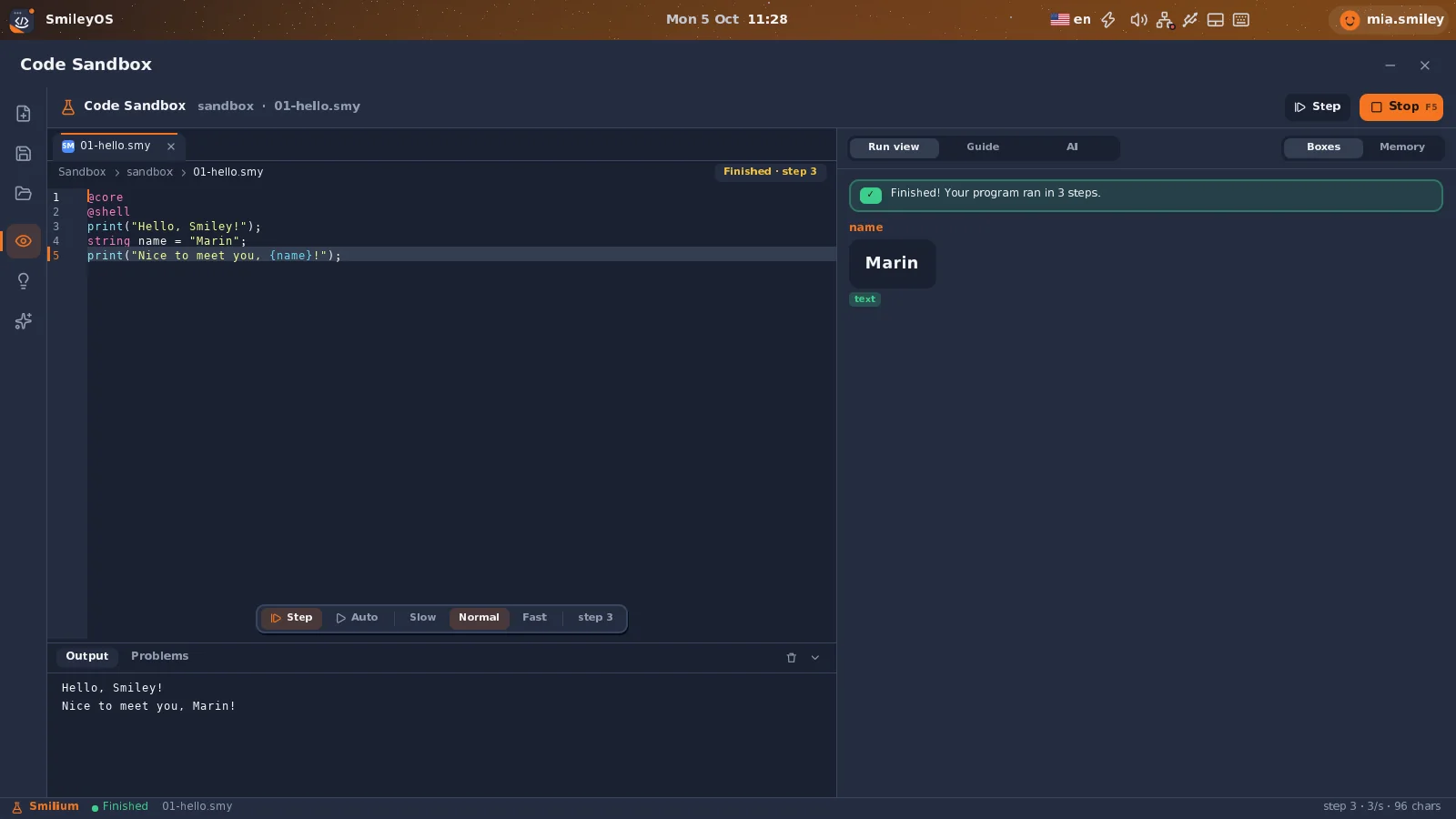Click the lowercase sandbox breadcrumb folder
Viewport: 1456px width, 819px height.
coord(149,172)
